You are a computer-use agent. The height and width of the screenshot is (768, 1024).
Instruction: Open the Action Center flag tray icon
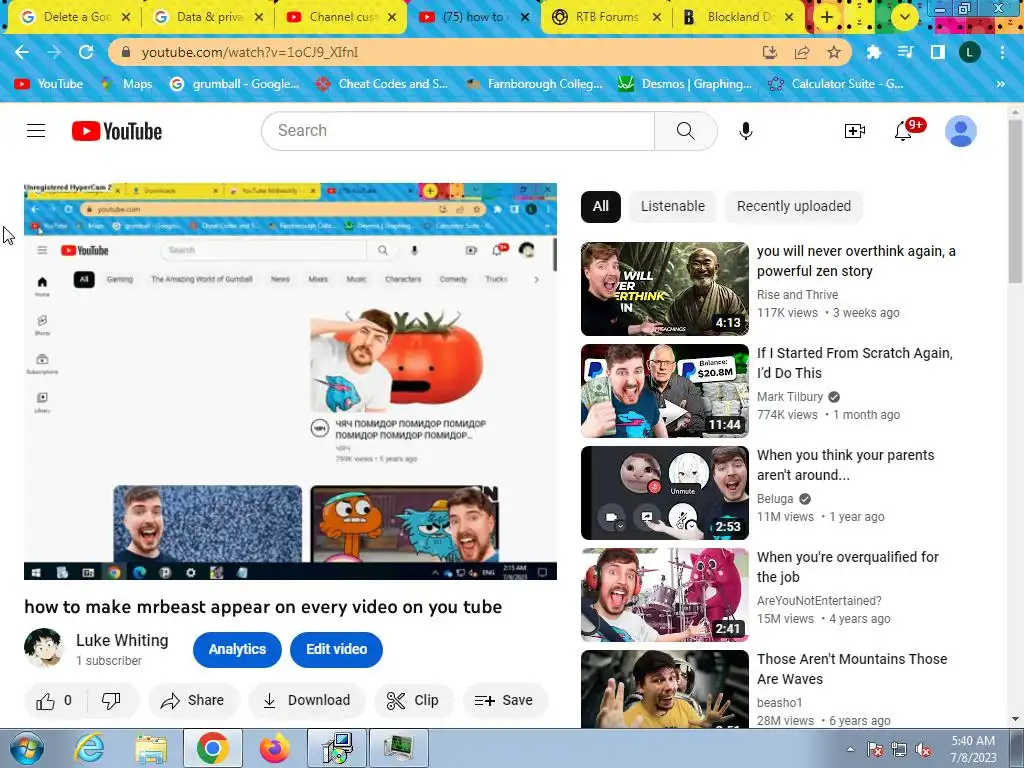point(875,750)
